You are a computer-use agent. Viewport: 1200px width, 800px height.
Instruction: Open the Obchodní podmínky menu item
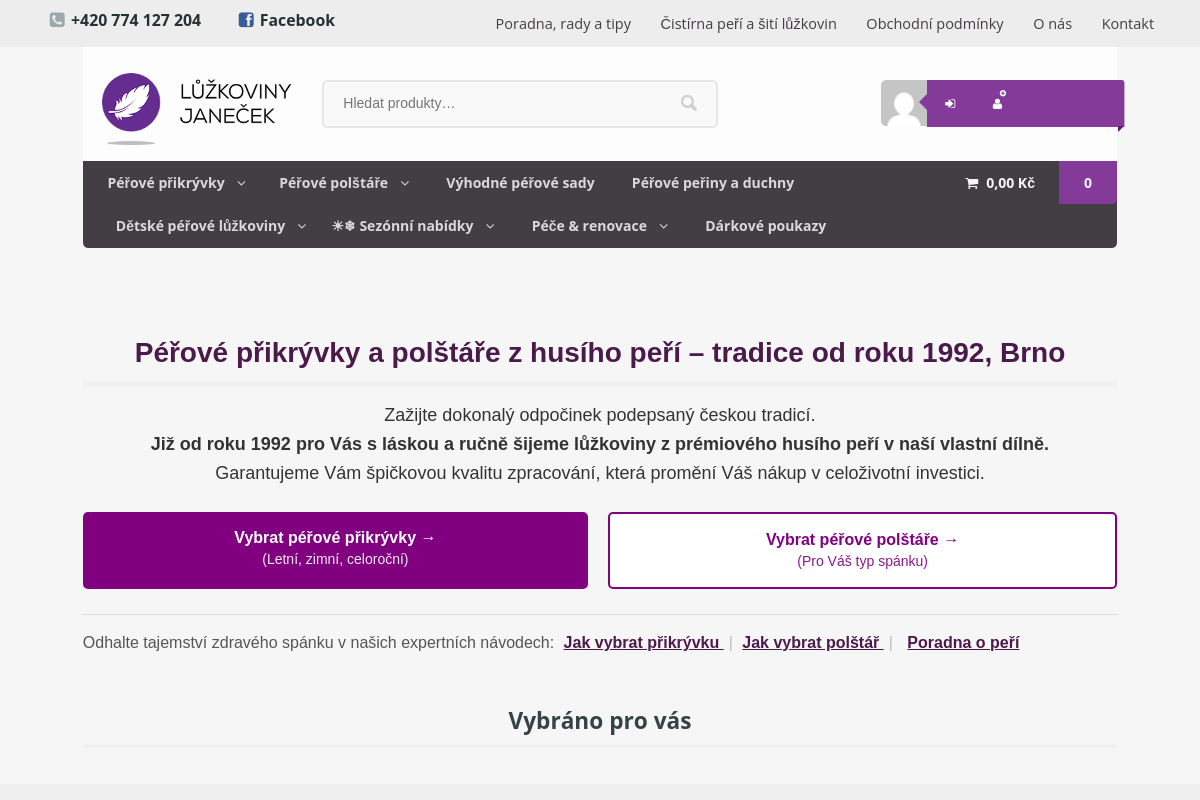coord(934,23)
